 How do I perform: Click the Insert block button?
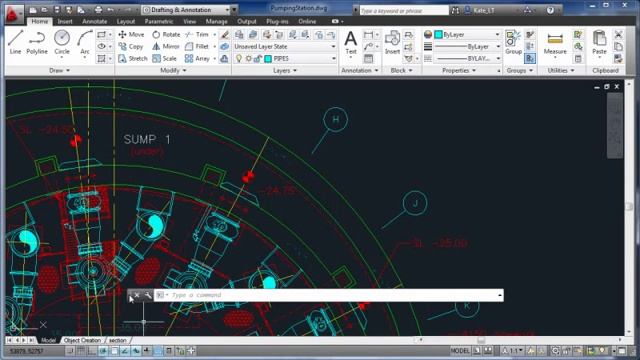(392, 42)
